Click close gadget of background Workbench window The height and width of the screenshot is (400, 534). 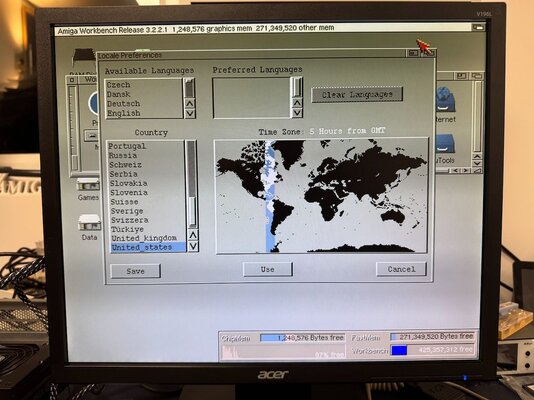pos(72,80)
